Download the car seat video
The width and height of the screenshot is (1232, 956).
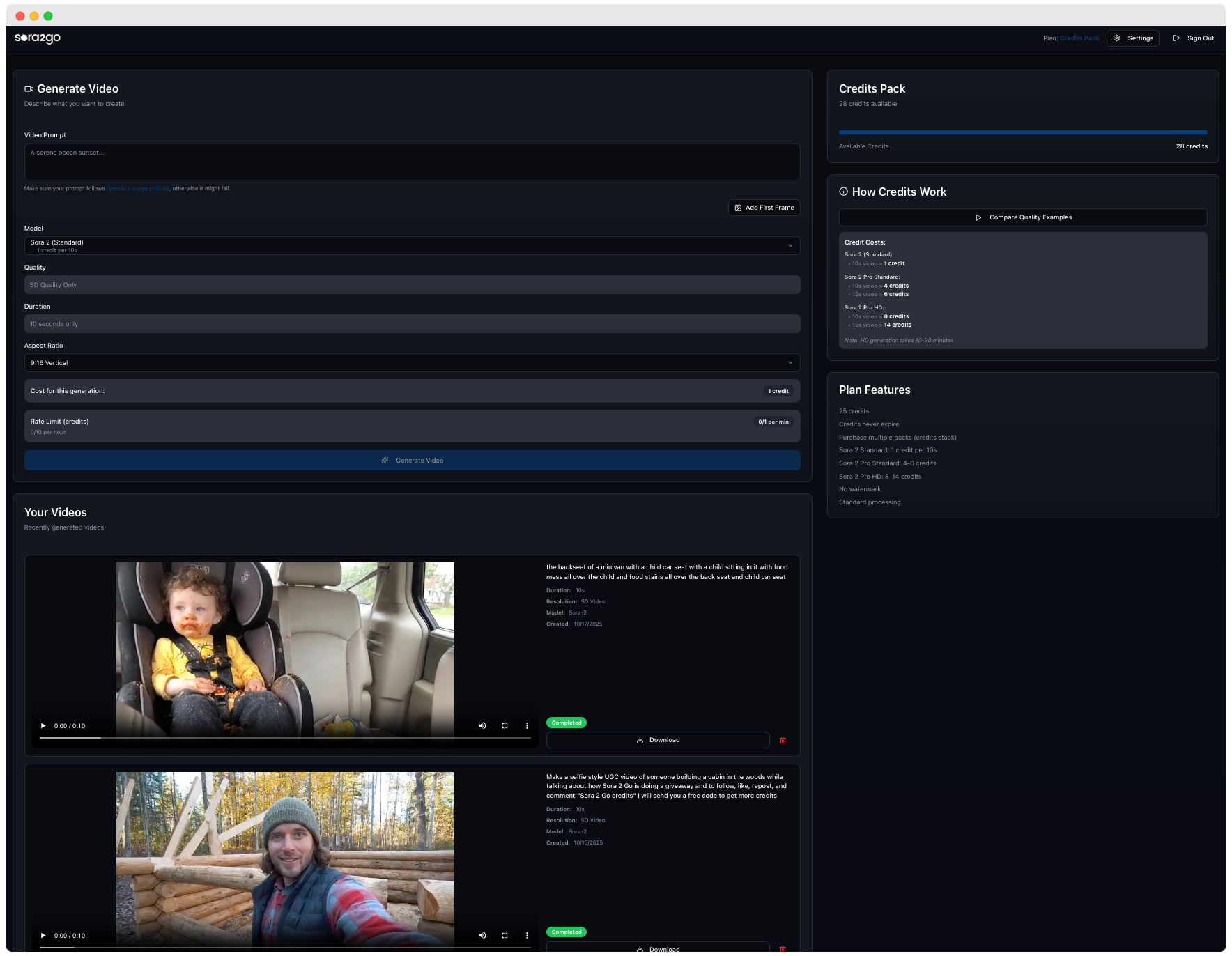tap(658, 740)
